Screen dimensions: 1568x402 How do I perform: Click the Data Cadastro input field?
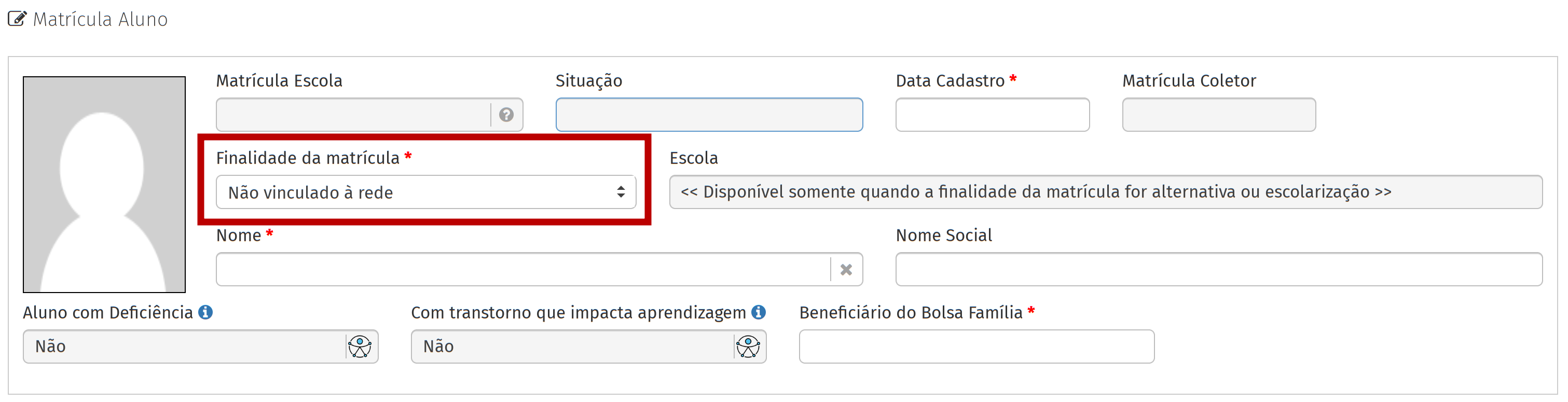[x=992, y=115]
